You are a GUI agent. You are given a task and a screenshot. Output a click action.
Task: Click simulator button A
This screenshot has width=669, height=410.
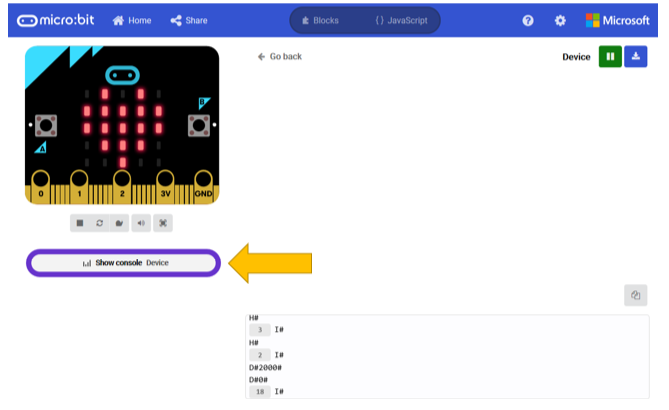pyautogui.click(x=46, y=125)
